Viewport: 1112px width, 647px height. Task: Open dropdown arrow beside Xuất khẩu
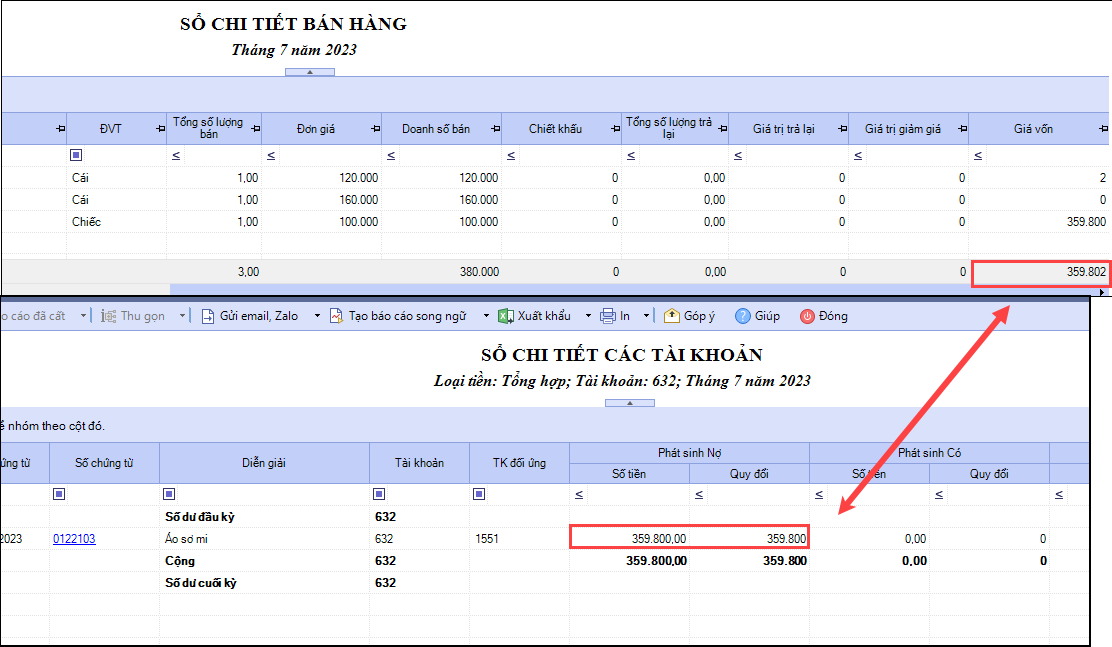pyautogui.click(x=588, y=316)
